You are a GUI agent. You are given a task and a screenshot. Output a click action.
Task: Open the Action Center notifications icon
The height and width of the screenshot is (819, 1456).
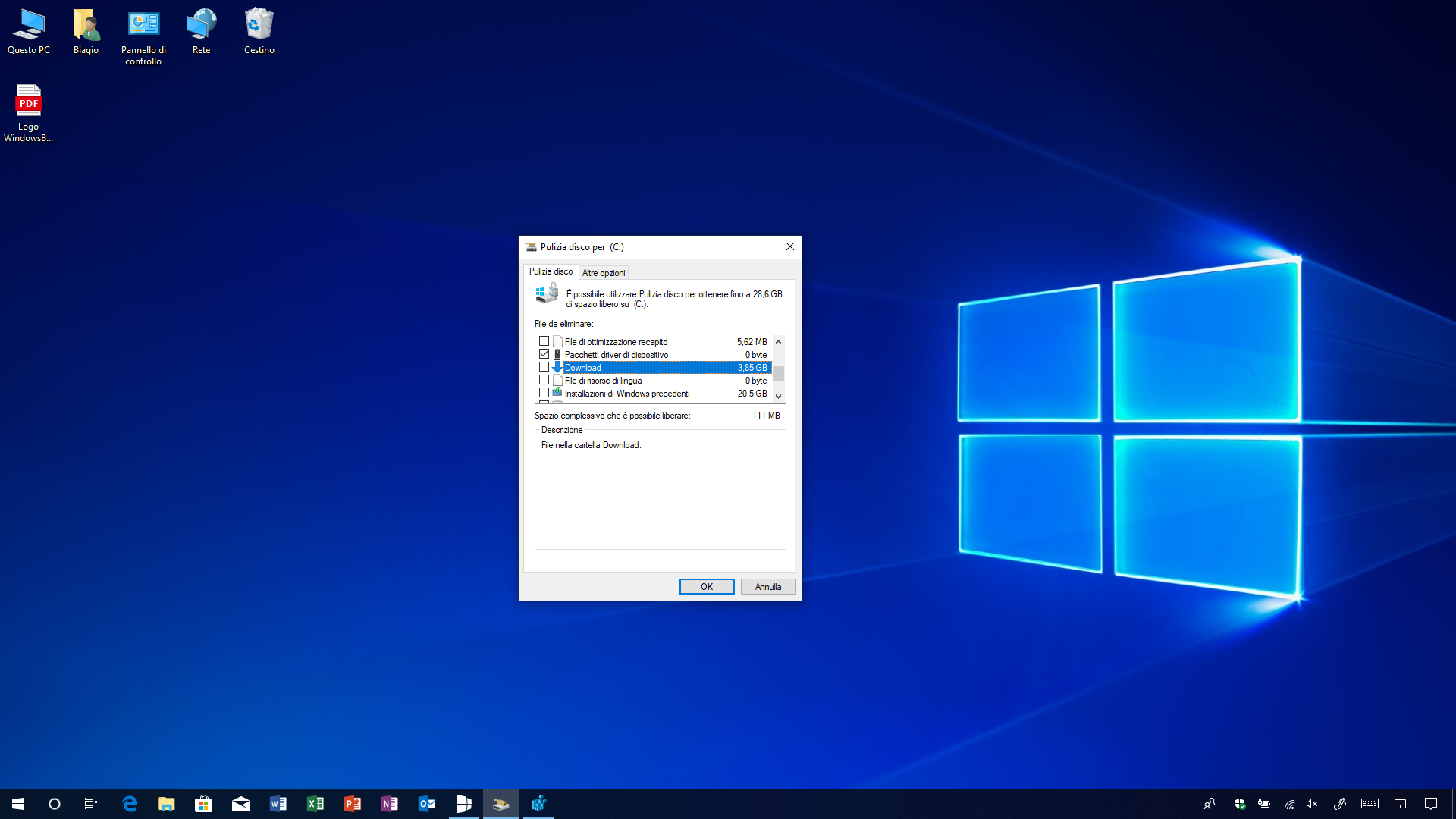tap(1431, 804)
